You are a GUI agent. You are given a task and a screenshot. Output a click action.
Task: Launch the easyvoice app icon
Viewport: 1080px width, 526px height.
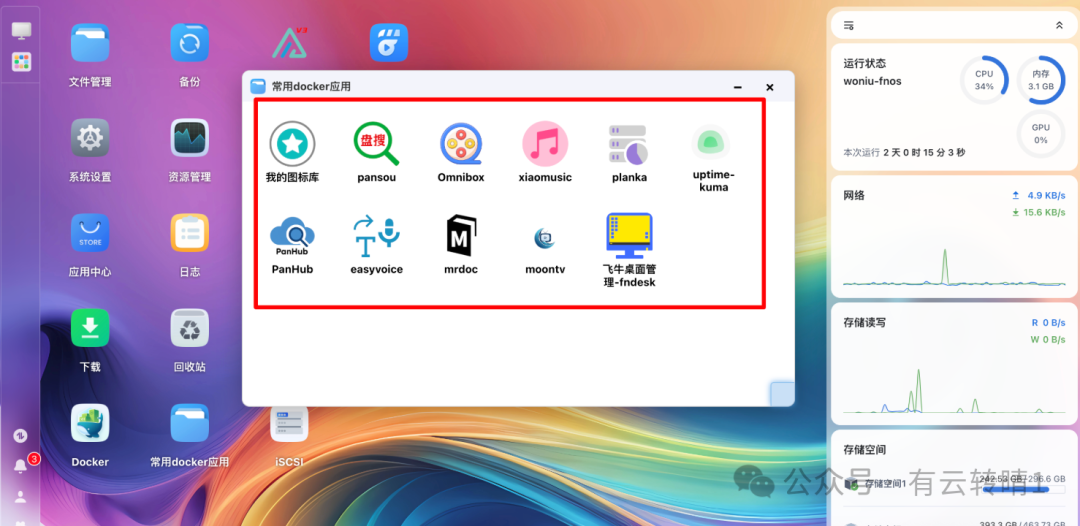pyautogui.click(x=376, y=235)
